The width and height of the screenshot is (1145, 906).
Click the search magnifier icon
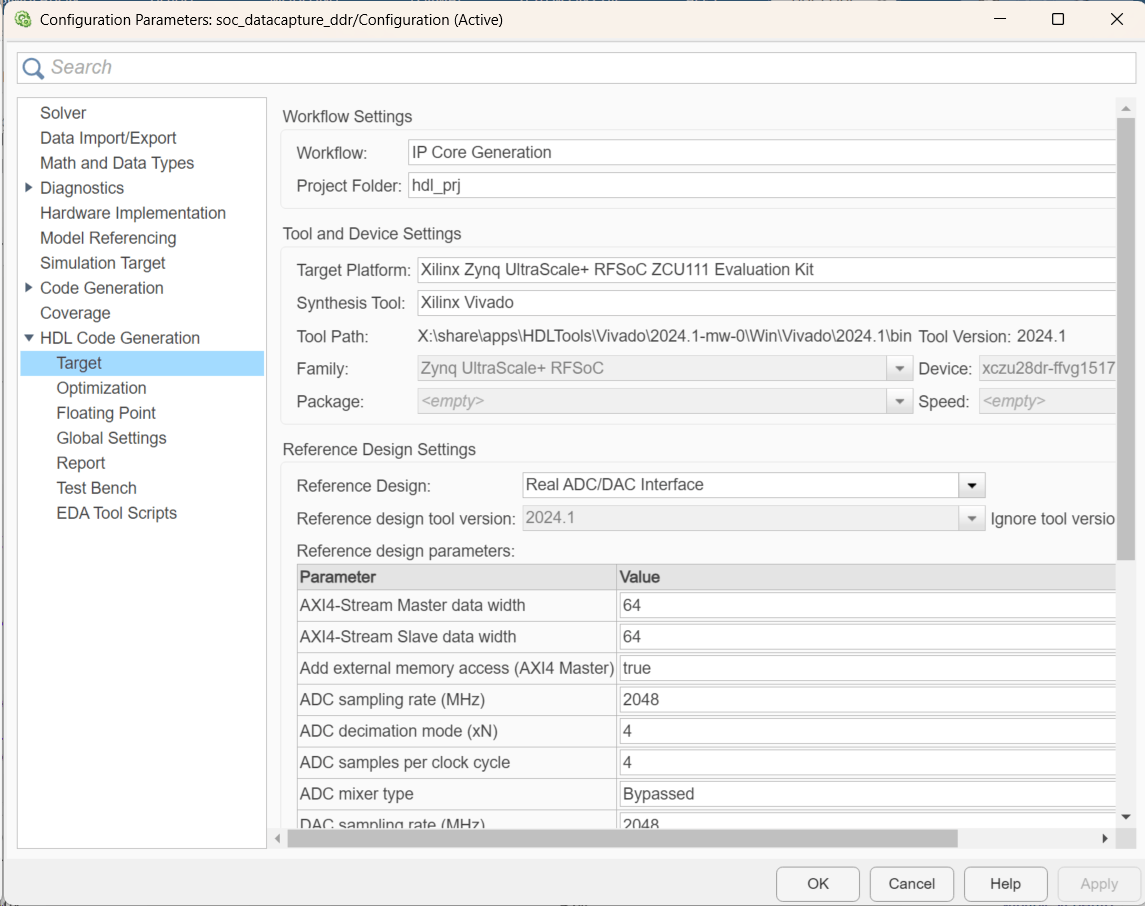pyautogui.click(x=33, y=68)
